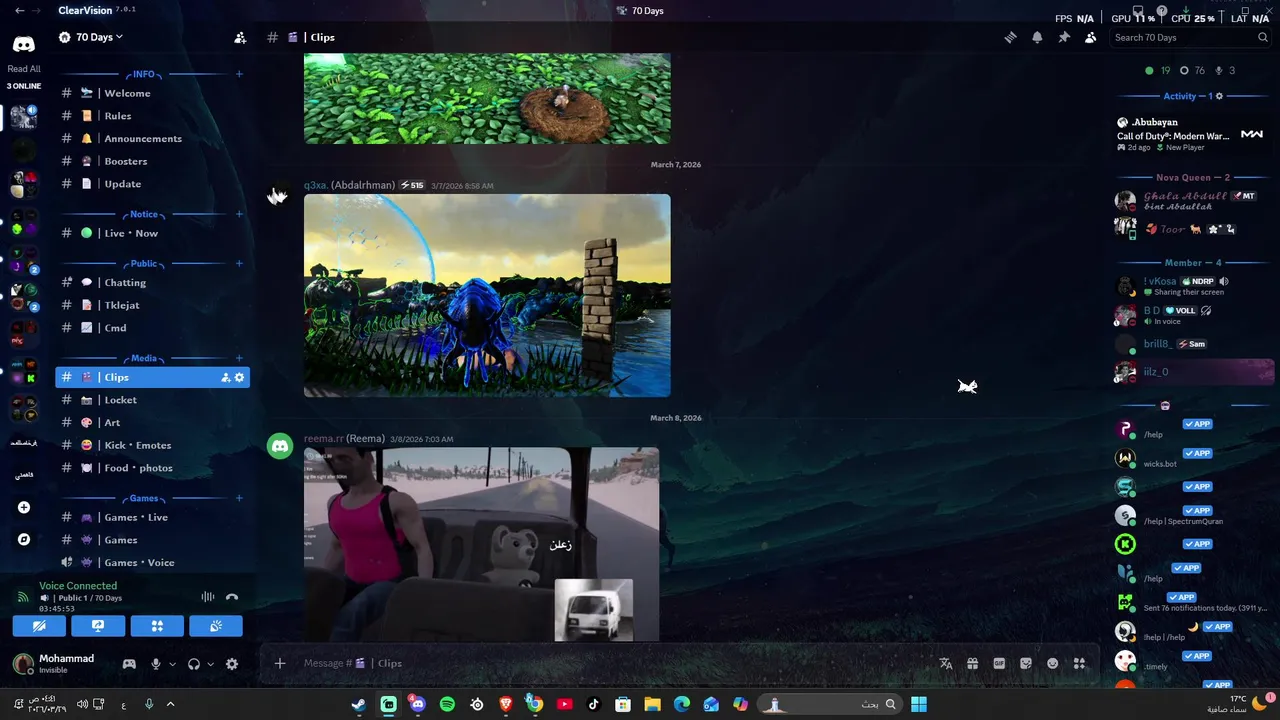Open the output device options arrow
Image resolution: width=1280 pixels, height=720 pixels.
(x=210, y=664)
